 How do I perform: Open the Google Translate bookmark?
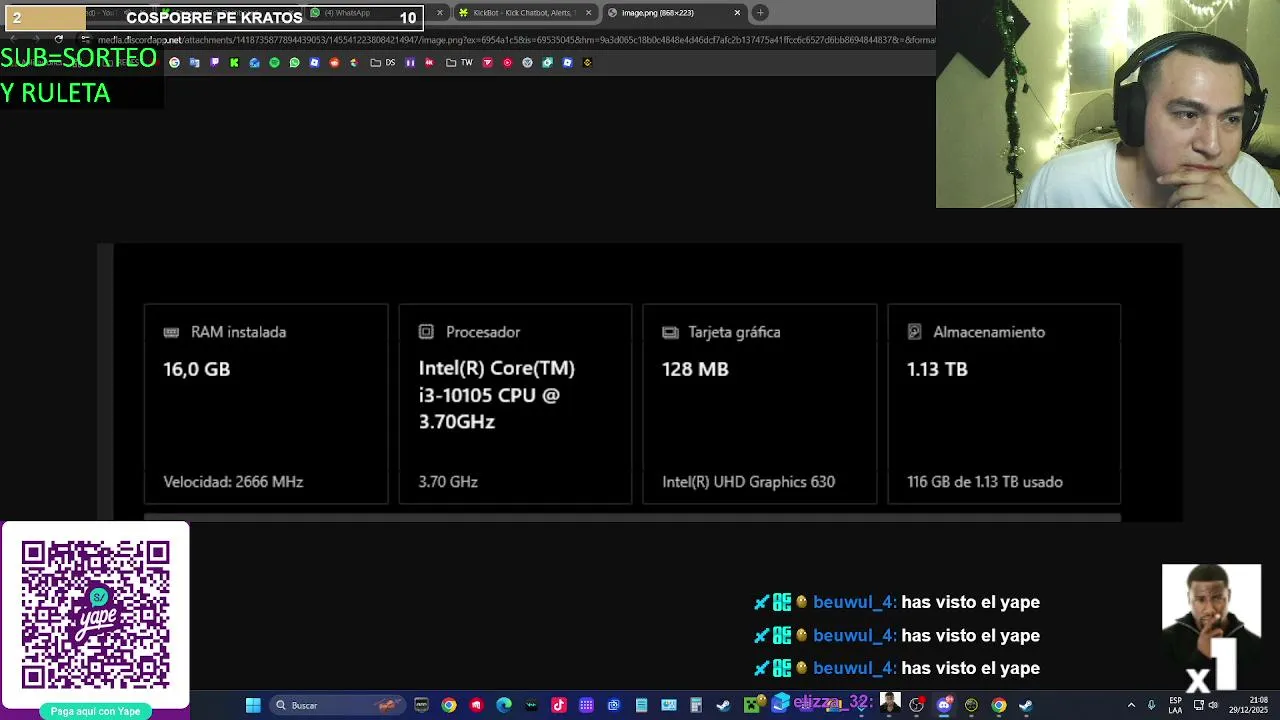tap(194, 62)
